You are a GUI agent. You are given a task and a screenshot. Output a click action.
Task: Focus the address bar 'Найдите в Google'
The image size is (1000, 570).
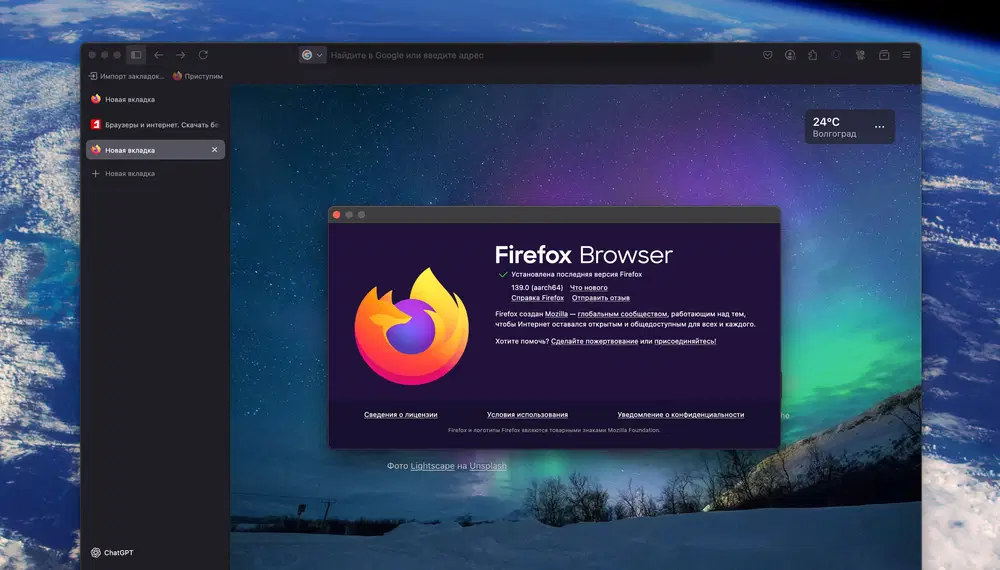520,55
